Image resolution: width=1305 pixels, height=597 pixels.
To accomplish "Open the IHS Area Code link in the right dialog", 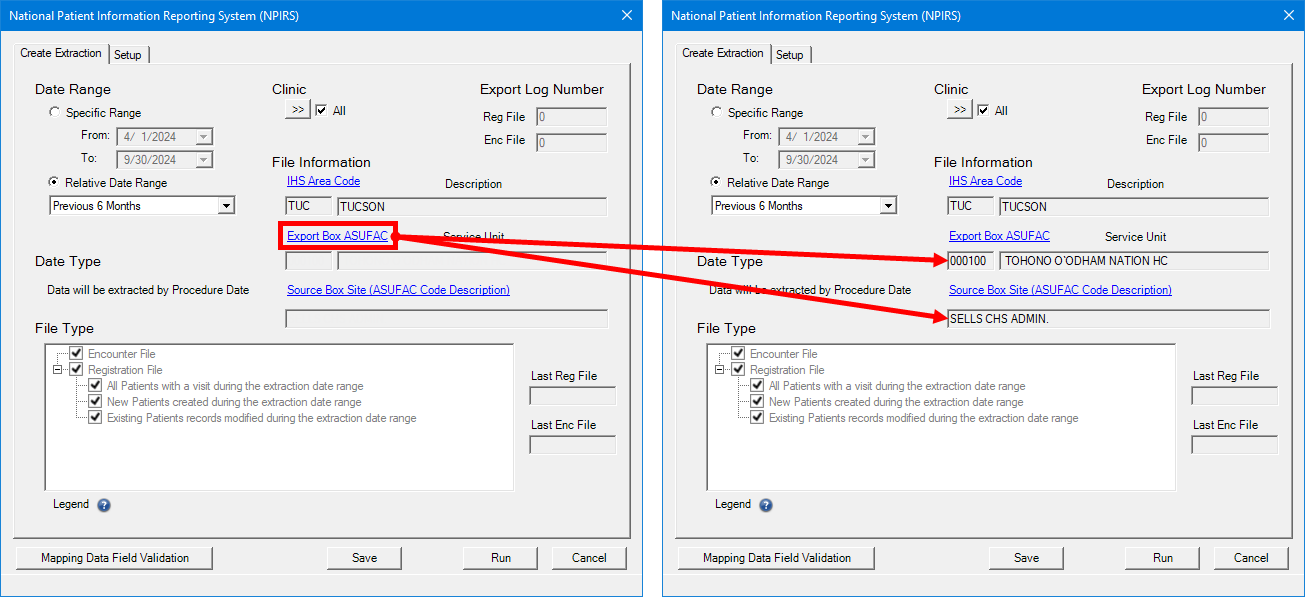I will pyautogui.click(x=985, y=181).
